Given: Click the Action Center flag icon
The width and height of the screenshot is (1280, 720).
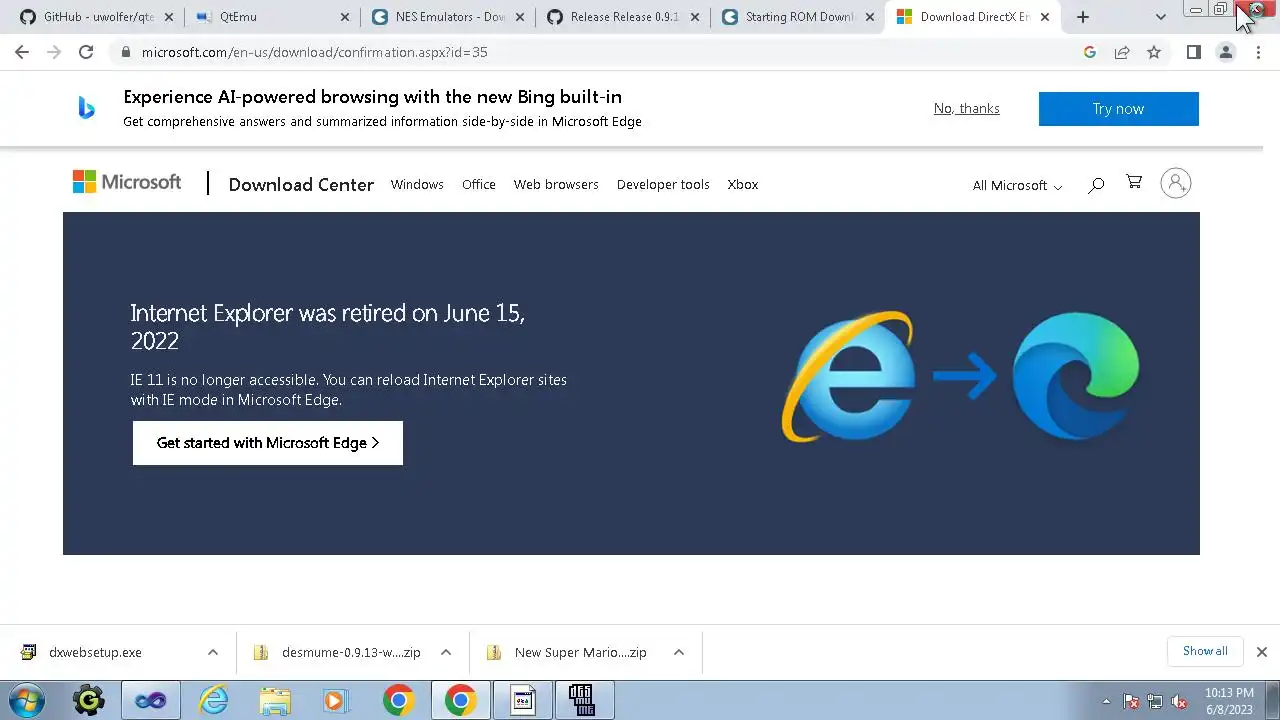Looking at the screenshot, I should coord(1132,701).
